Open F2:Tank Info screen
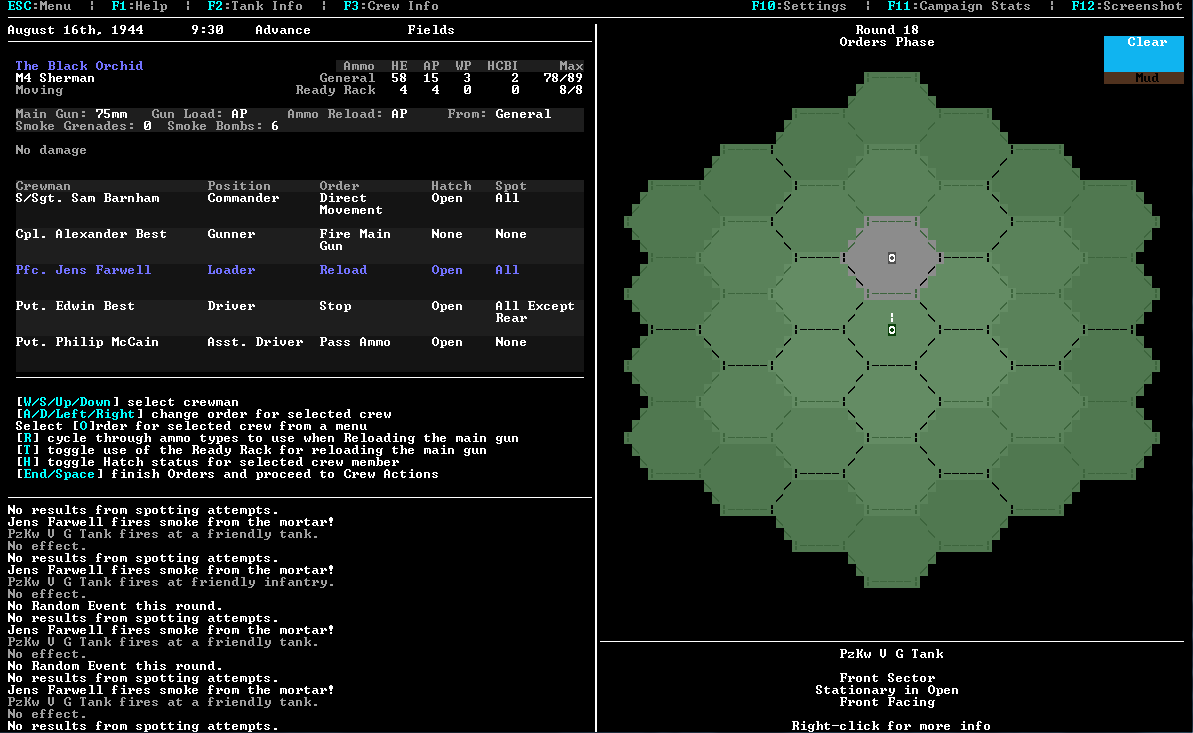The width and height of the screenshot is (1193, 733). [x=255, y=6]
